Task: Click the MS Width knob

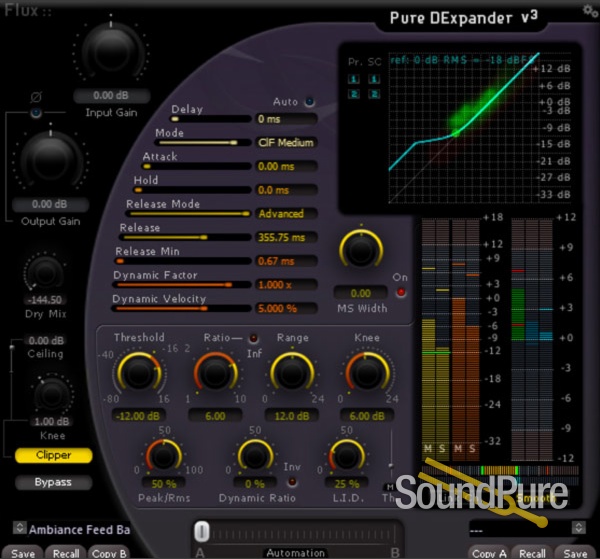Action: (x=361, y=250)
